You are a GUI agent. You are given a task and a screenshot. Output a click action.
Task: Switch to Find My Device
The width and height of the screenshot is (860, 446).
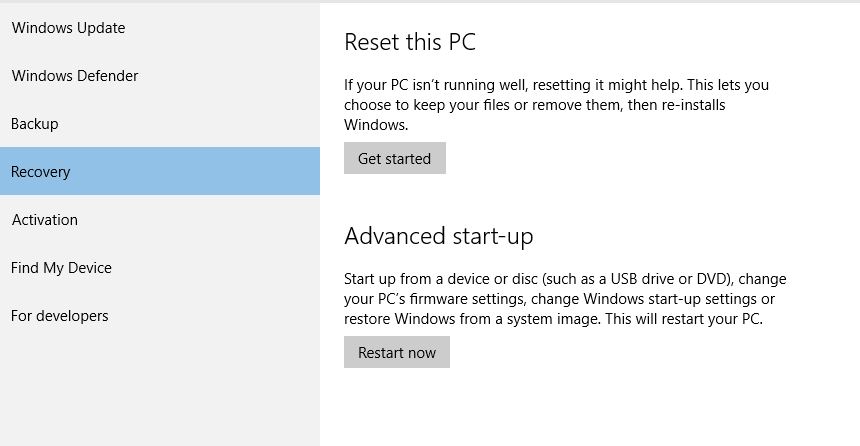[62, 268]
